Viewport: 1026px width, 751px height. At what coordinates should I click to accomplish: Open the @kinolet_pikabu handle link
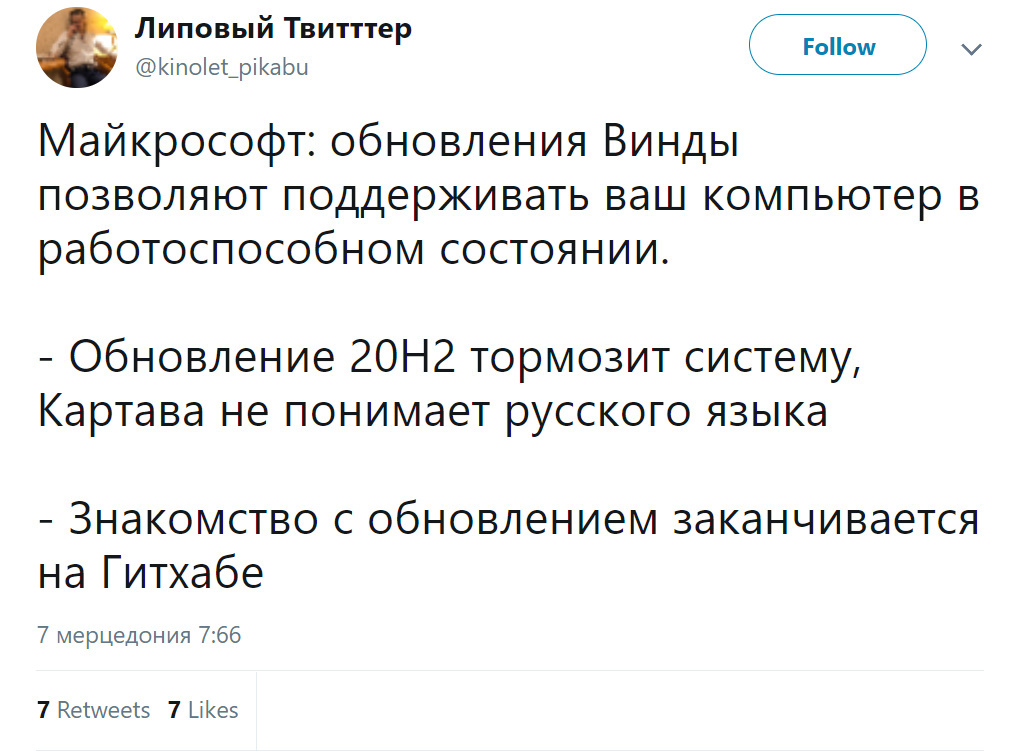coord(221,67)
